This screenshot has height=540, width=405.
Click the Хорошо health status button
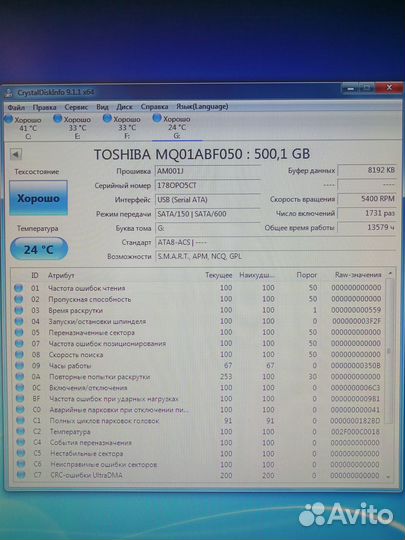38,198
